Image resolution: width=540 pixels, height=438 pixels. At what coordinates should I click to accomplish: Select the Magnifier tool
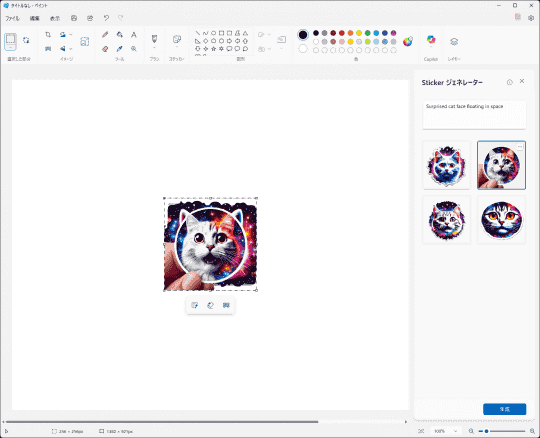point(134,49)
